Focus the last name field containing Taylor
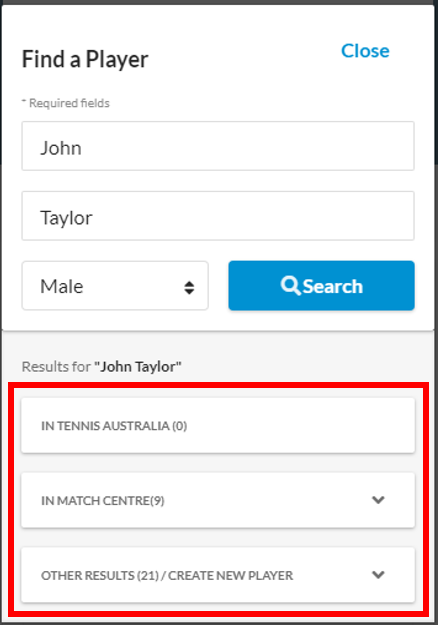The width and height of the screenshot is (438, 625). tap(218, 216)
